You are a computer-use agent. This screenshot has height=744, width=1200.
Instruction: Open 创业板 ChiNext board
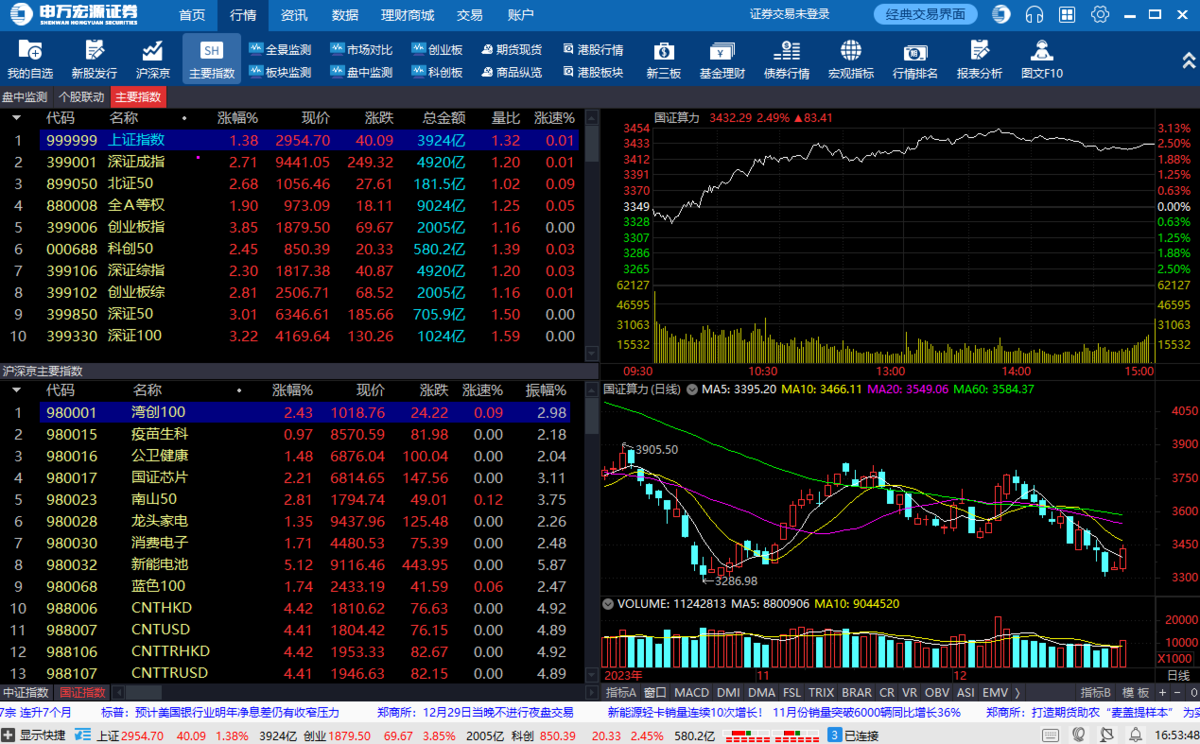coord(437,49)
